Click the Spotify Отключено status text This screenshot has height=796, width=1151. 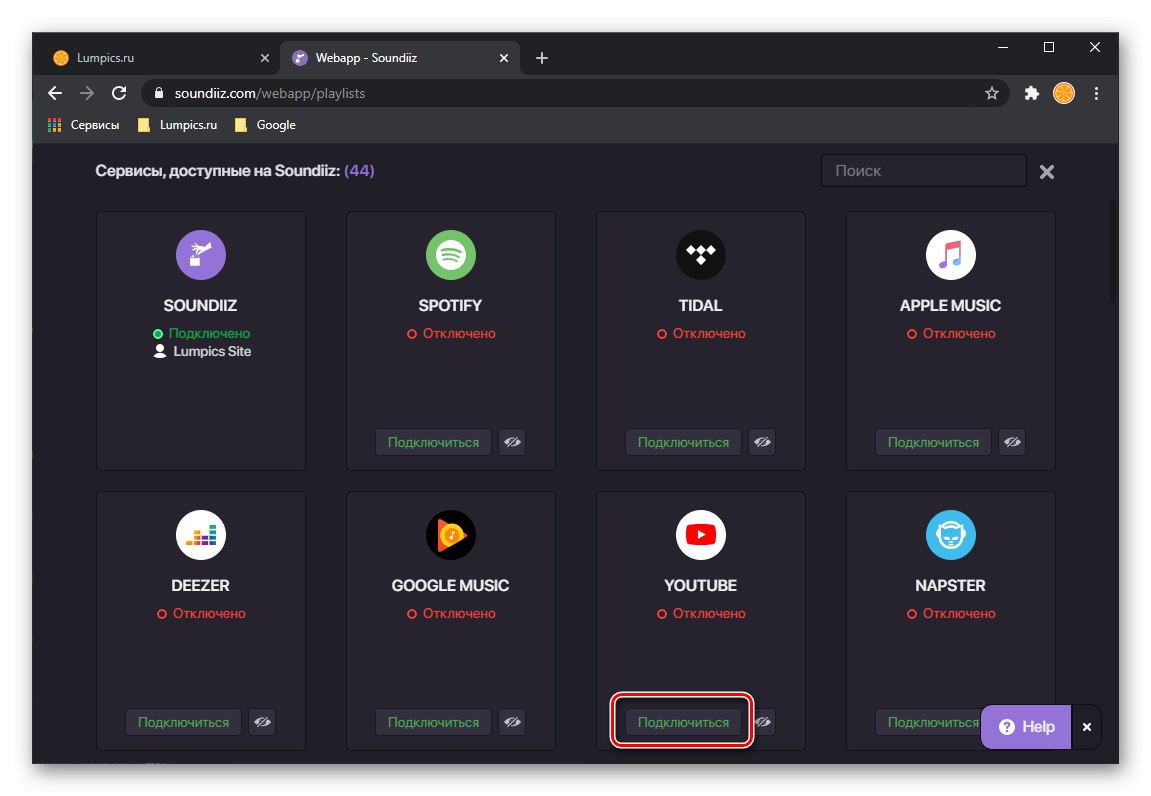pos(459,333)
